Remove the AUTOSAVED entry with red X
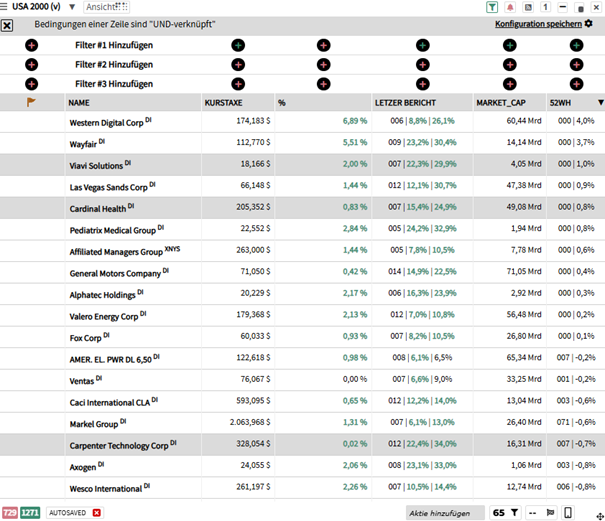The height and width of the screenshot is (521, 605). [x=97, y=512]
